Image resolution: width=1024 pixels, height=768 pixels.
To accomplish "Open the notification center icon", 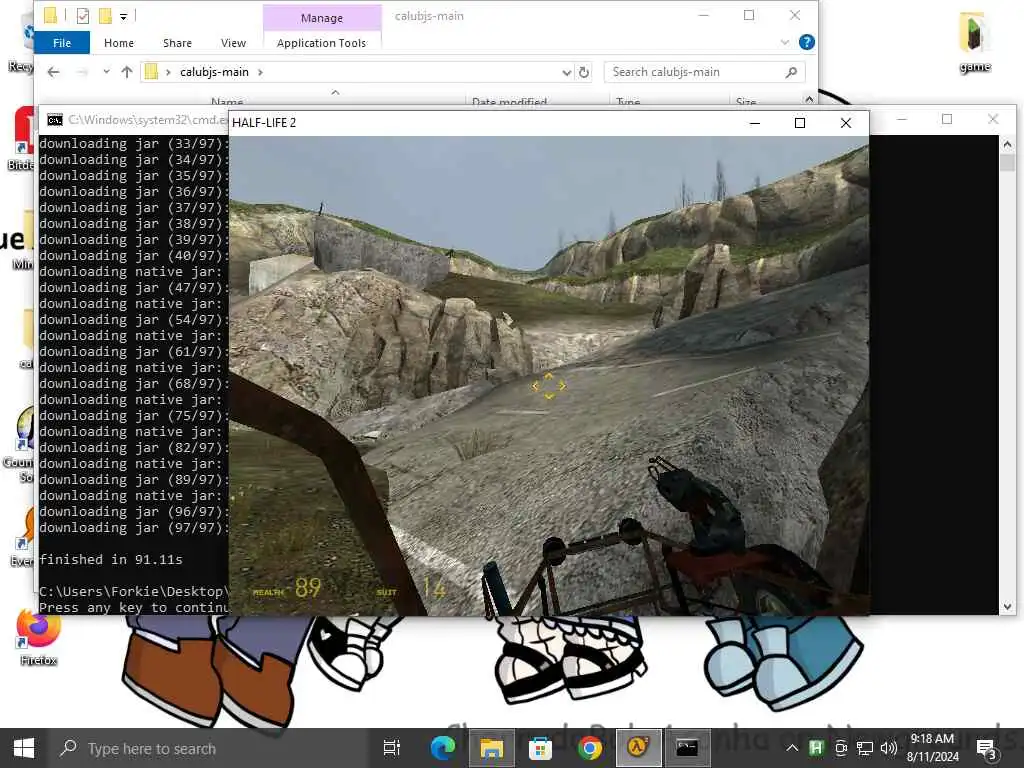I will (986, 748).
